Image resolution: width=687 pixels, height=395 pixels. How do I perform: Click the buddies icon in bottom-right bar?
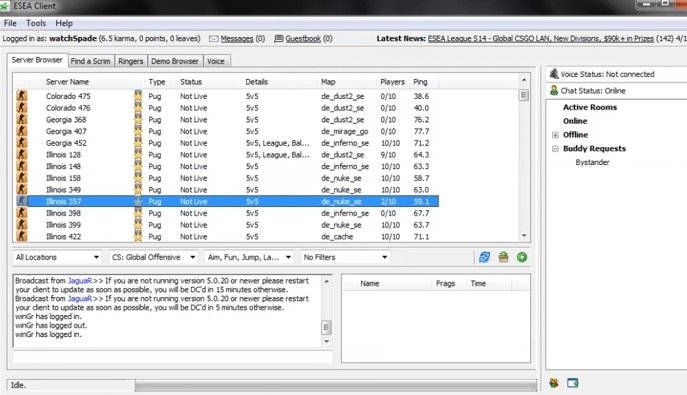tap(554, 383)
